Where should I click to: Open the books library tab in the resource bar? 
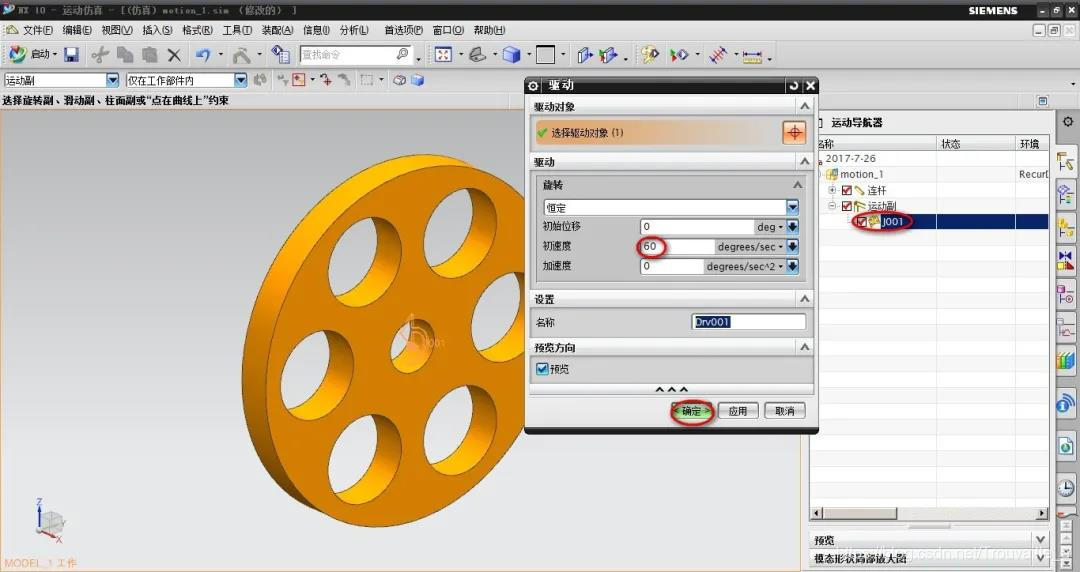1066,360
